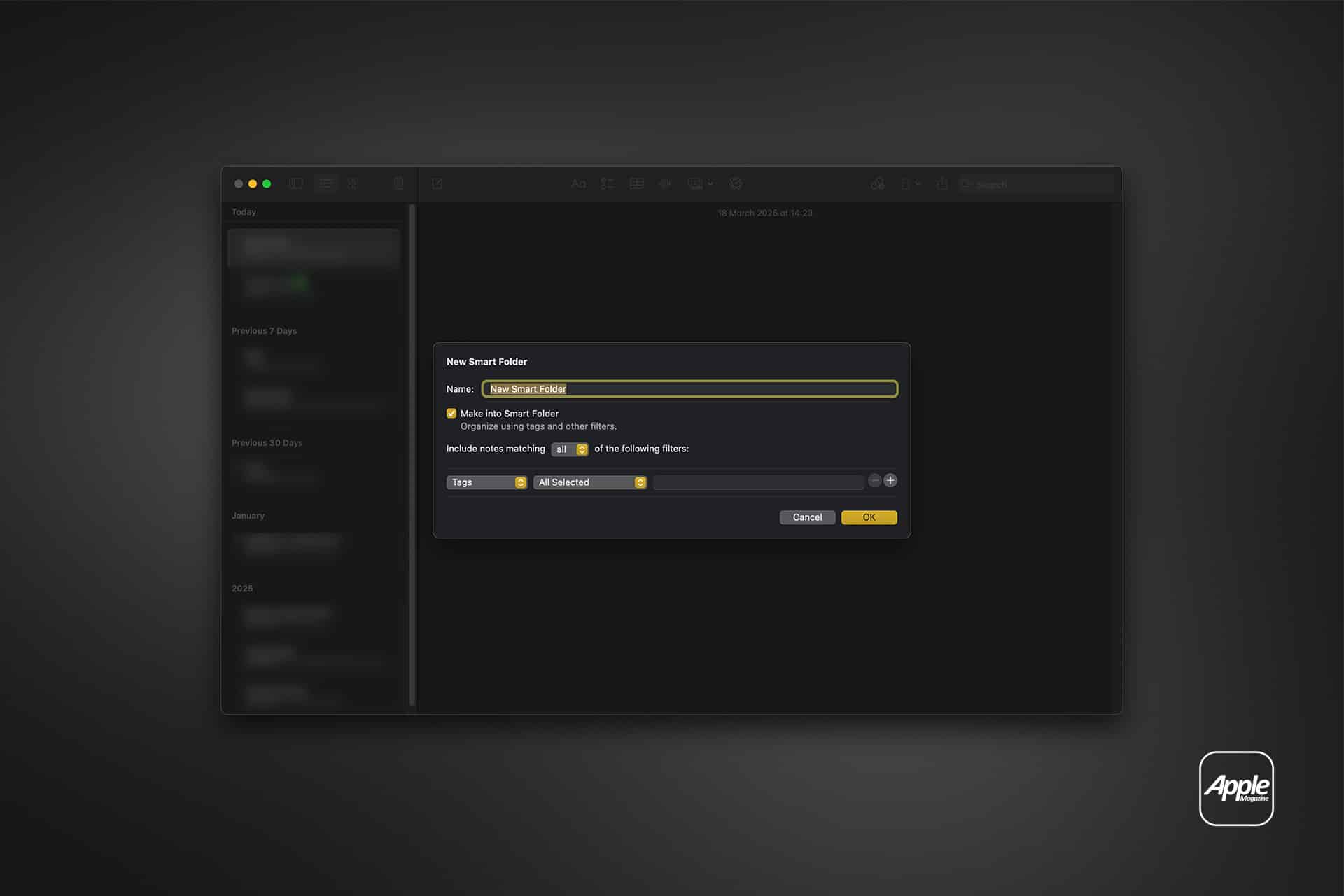This screenshot has width=1344, height=896.
Task: Remove the filter with minus button
Action: pos(875,480)
